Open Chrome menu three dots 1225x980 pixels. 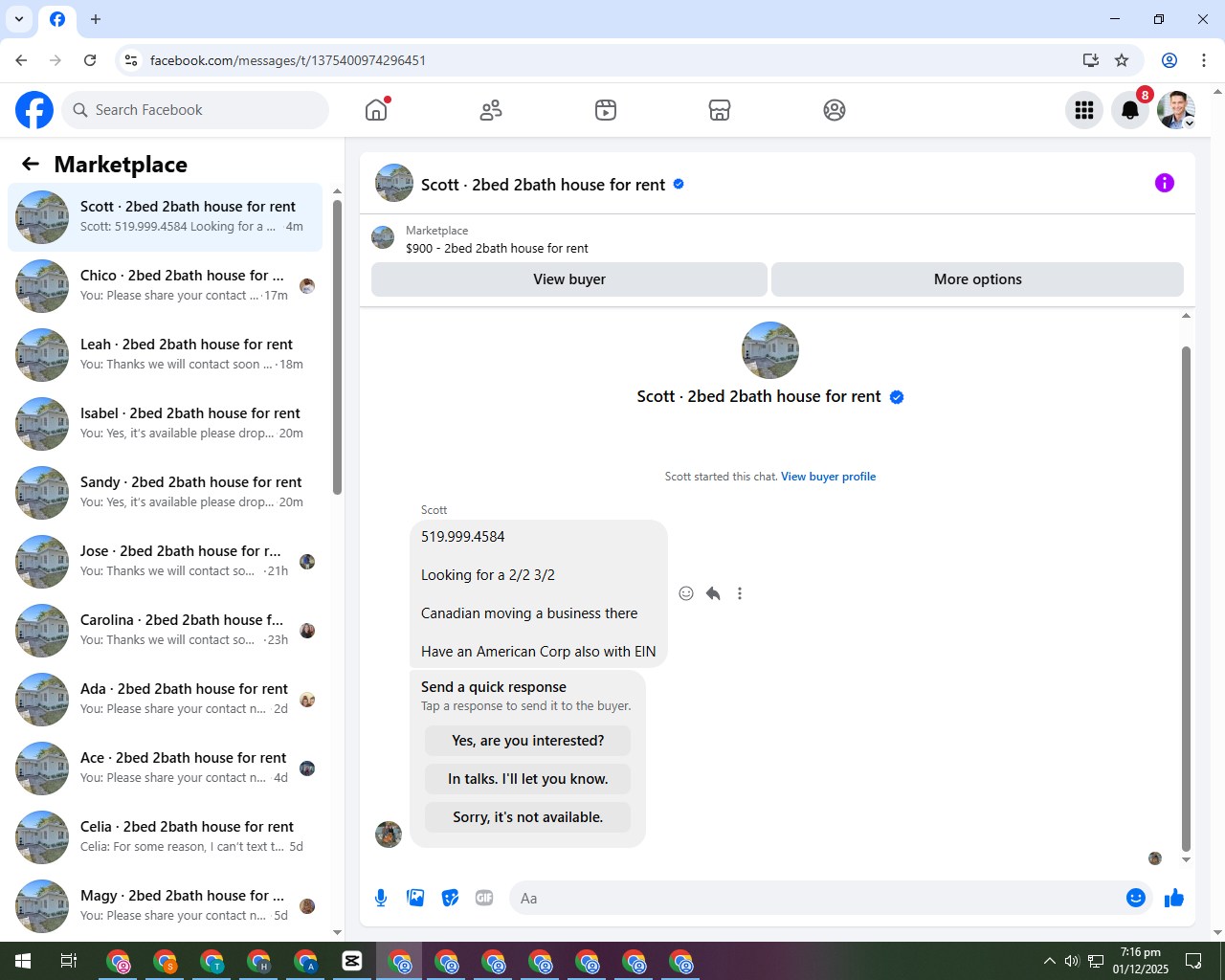pyautogui.click(x=1204, y=60)
